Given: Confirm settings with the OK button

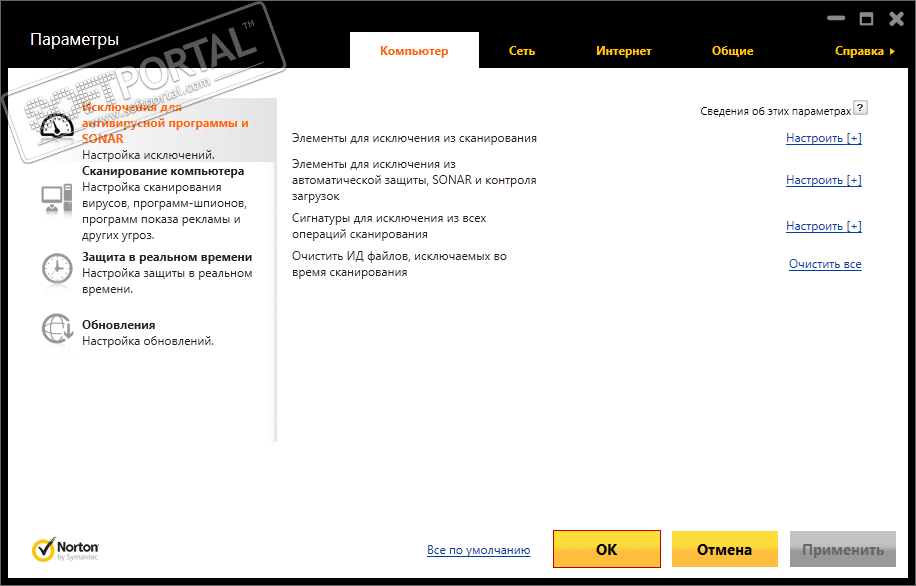Looking at the screenshot, I should click(x=606, y=549).
